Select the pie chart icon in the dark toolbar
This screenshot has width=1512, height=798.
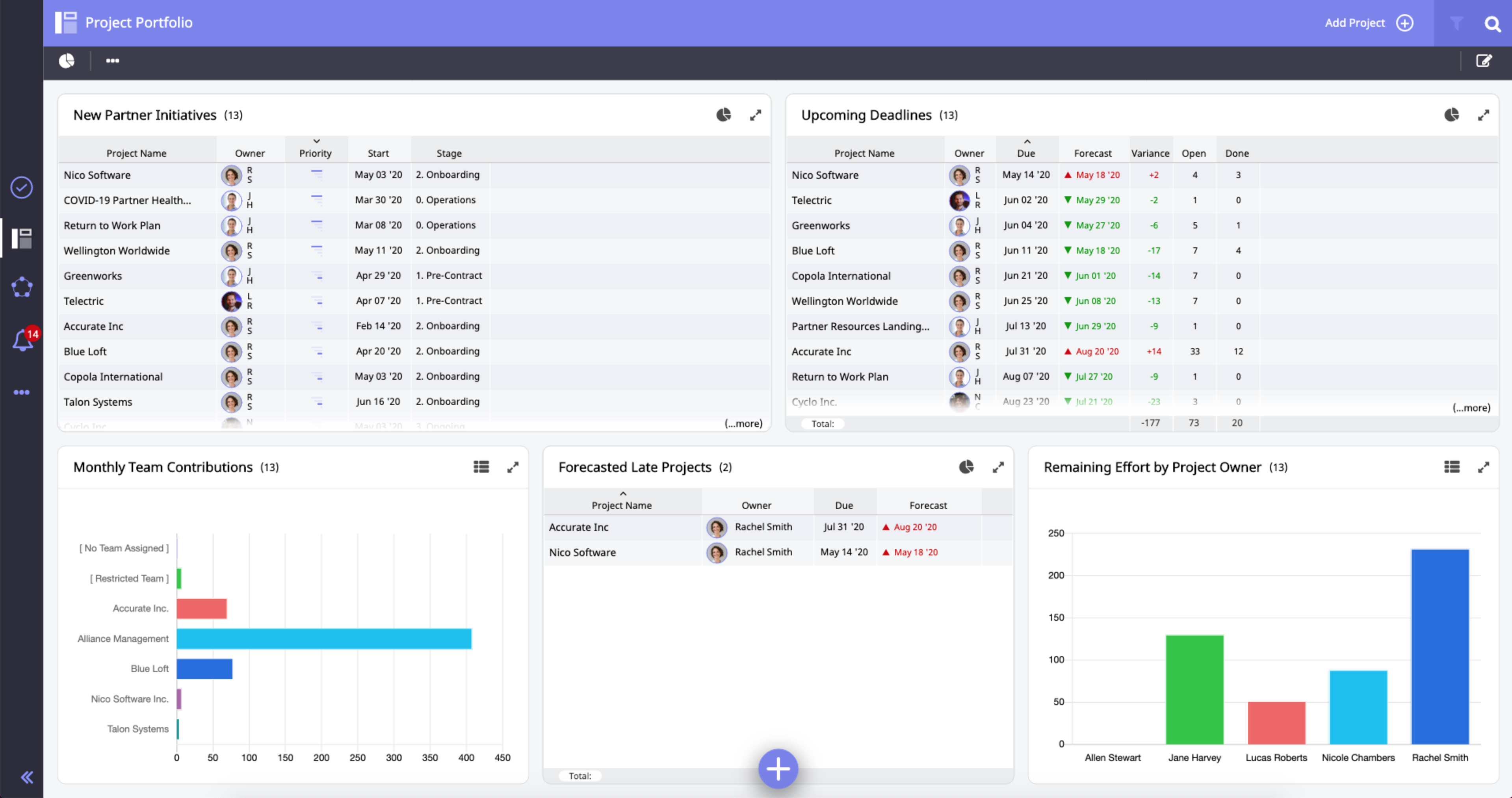pos(67,60)
